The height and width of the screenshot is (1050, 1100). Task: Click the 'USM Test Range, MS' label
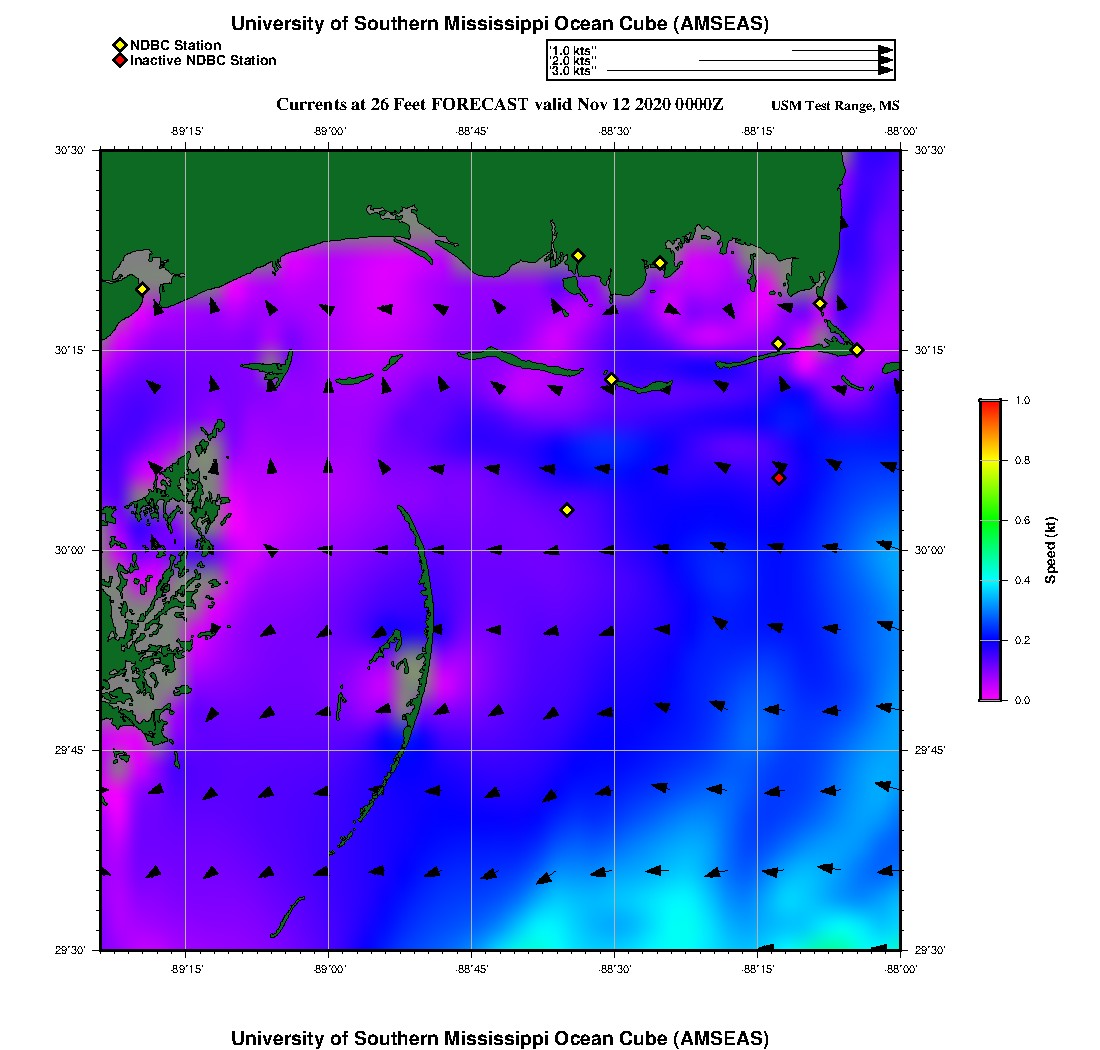pyautogui.click(x=835, y=106)
